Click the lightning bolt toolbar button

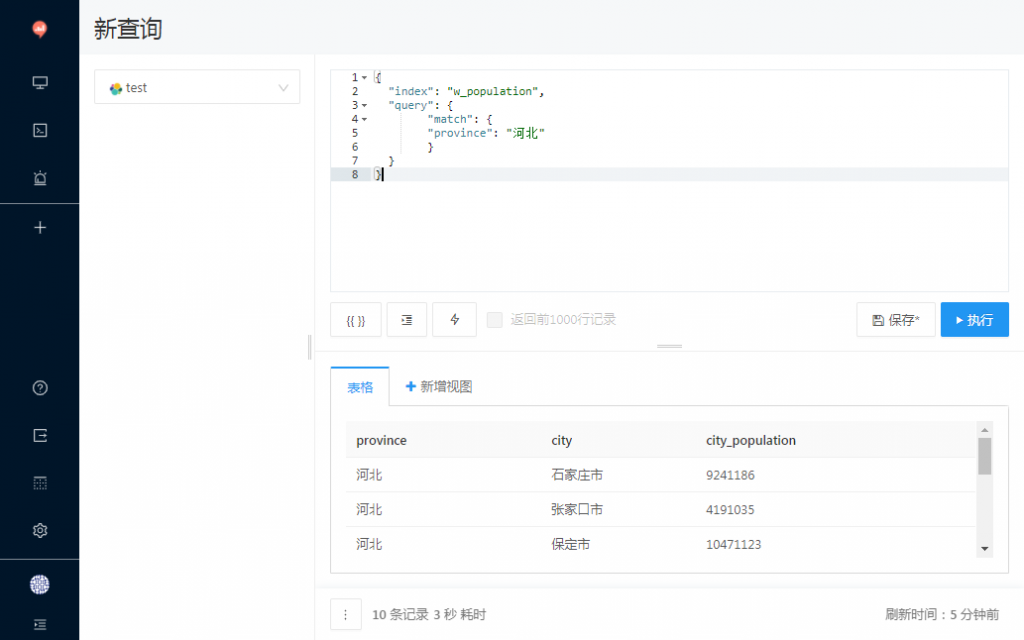(455, 320)
